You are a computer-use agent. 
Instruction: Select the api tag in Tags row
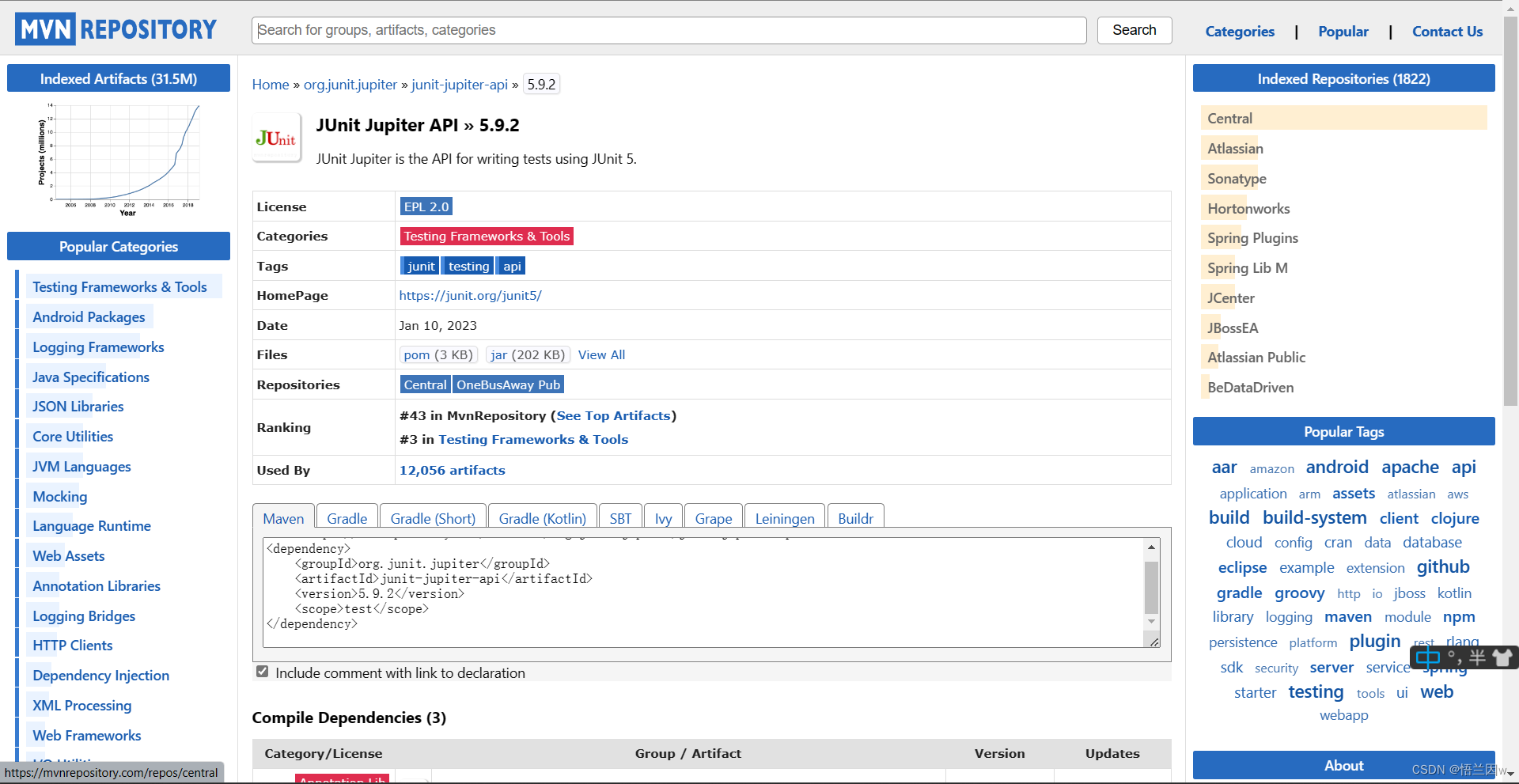pyautogui.click(x=512, y=266)
